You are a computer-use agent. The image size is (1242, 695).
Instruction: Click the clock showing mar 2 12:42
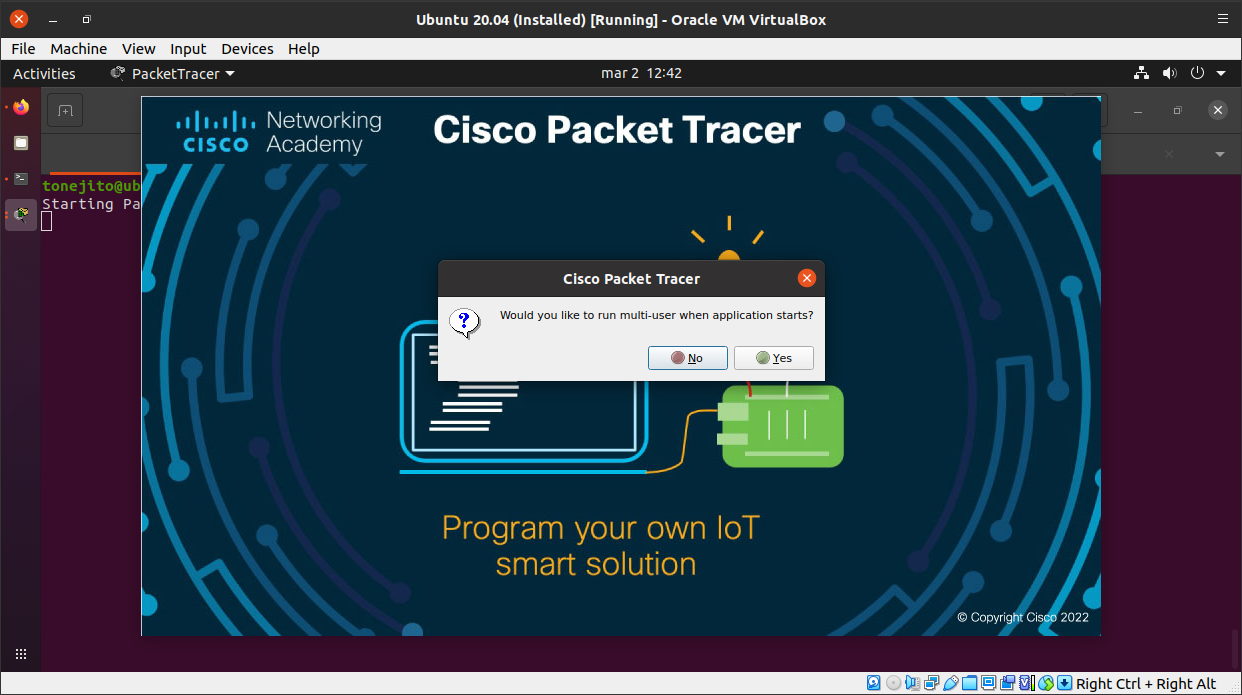(641, 74)
